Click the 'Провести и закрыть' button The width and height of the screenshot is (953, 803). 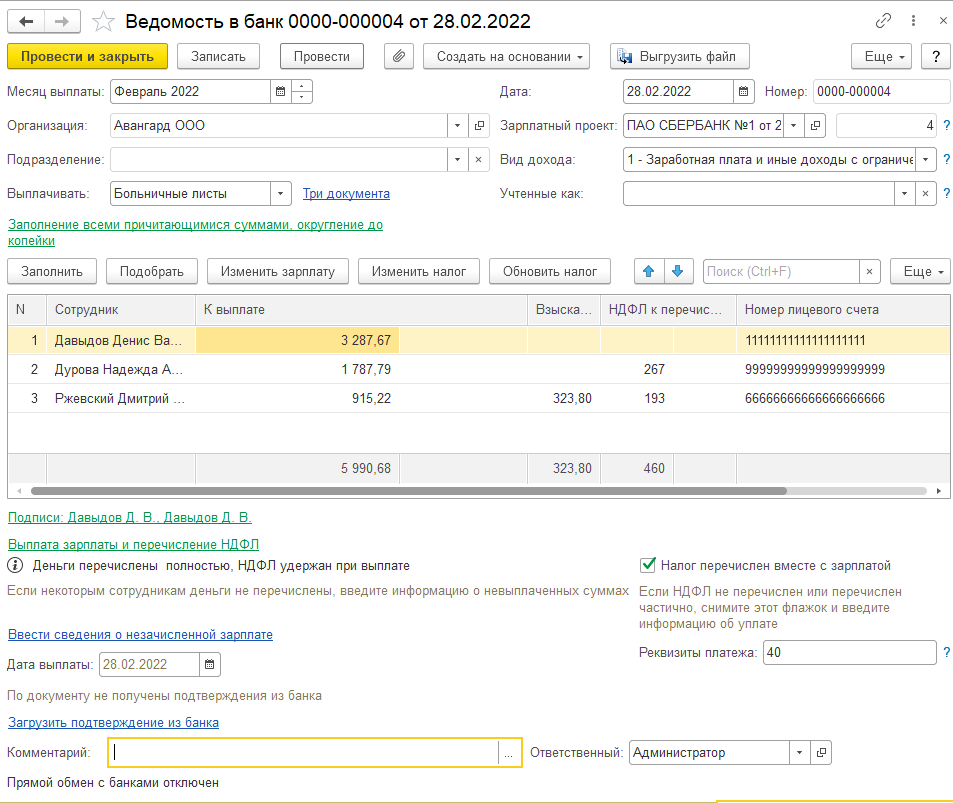tap(87, 56)
